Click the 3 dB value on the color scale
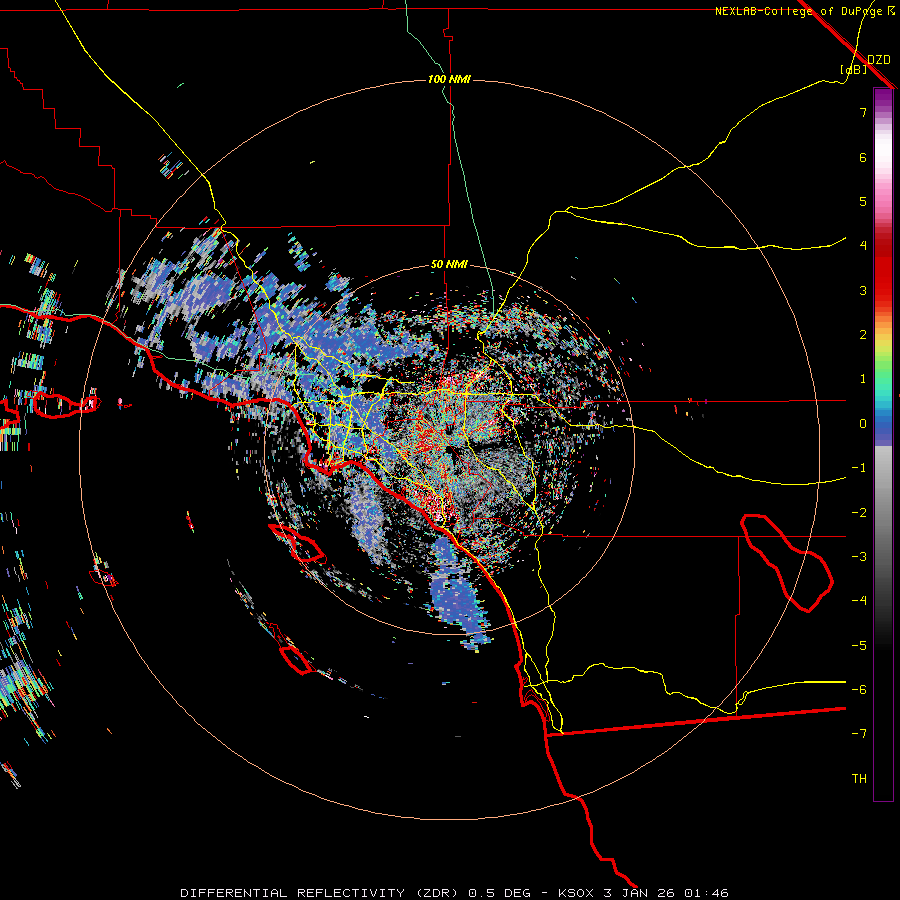Viewport: 900px width, 900px height. point(863,290)
